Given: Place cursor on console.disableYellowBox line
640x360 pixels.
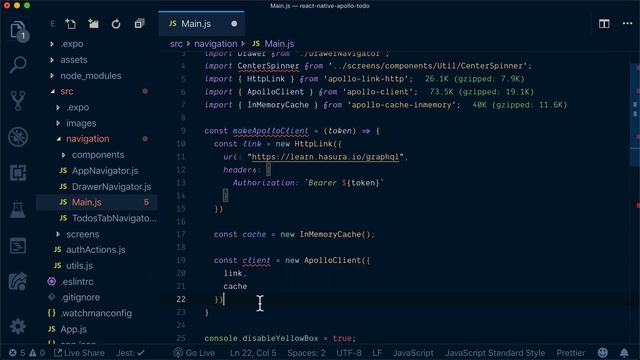Looking at the screenshot, I should point(280,338).
